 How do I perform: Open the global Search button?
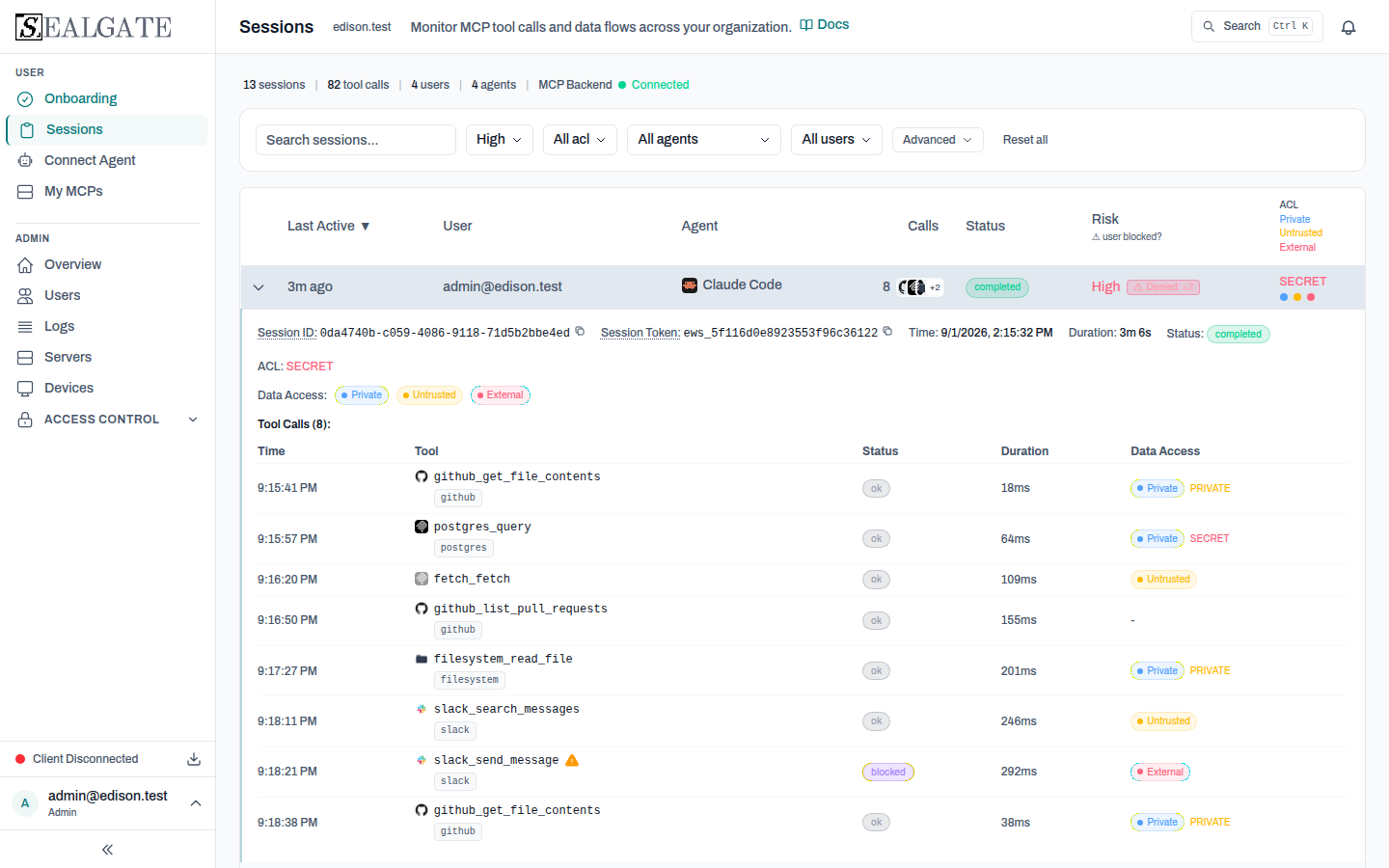coord(1257,26)
